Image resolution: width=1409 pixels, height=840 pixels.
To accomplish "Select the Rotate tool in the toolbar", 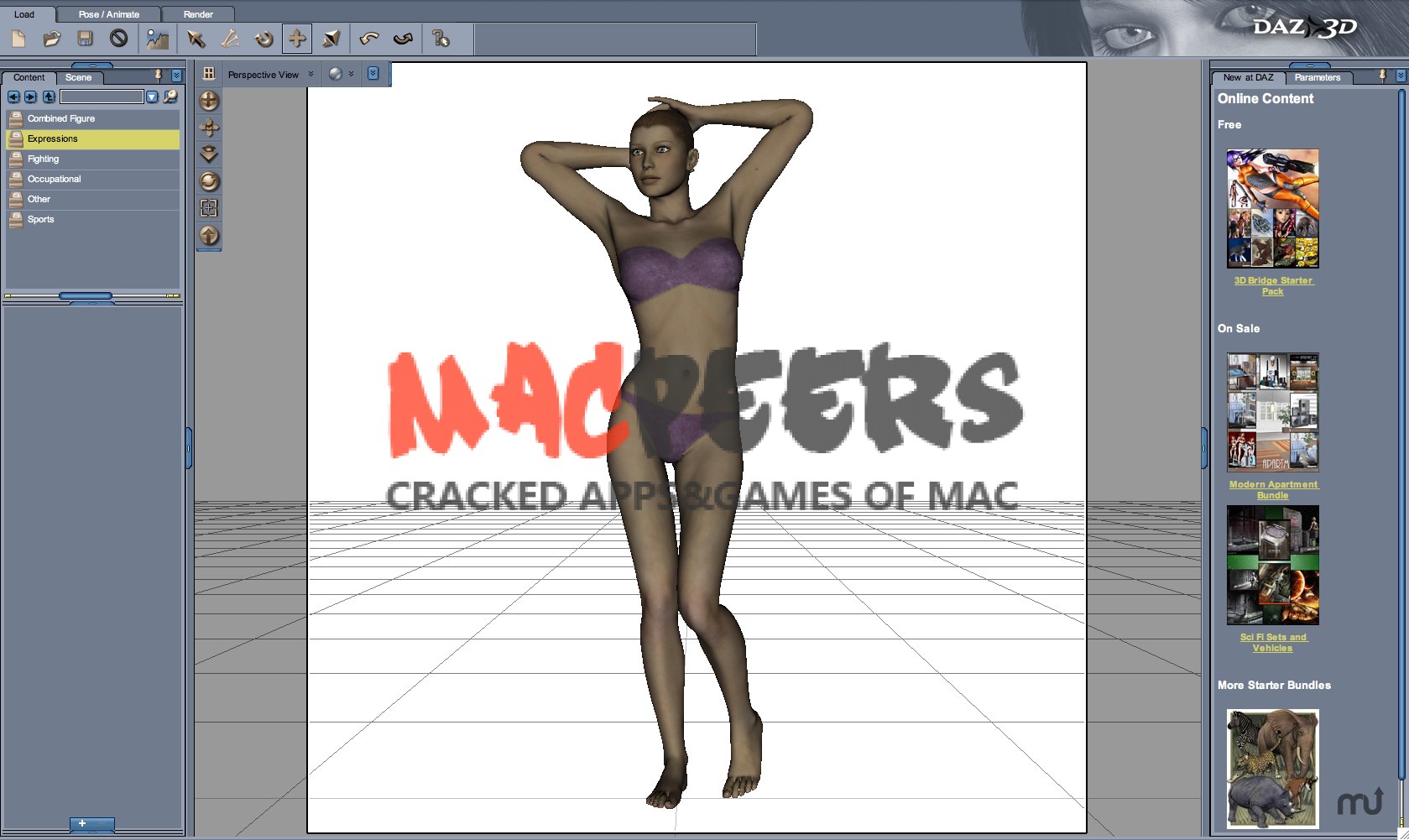I will [263, 39].
